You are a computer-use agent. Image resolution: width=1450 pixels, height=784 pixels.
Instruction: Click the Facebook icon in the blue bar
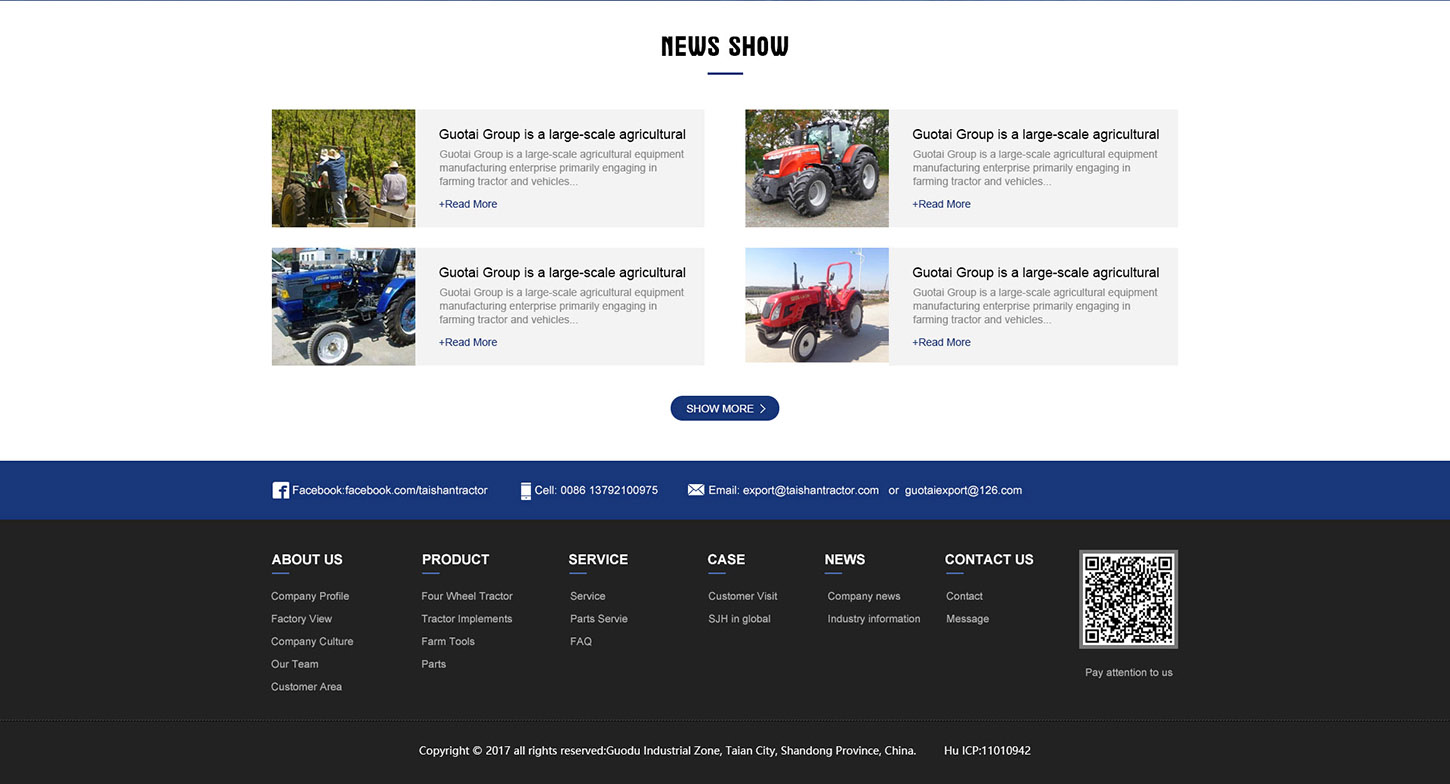click(x=280, y=490)
